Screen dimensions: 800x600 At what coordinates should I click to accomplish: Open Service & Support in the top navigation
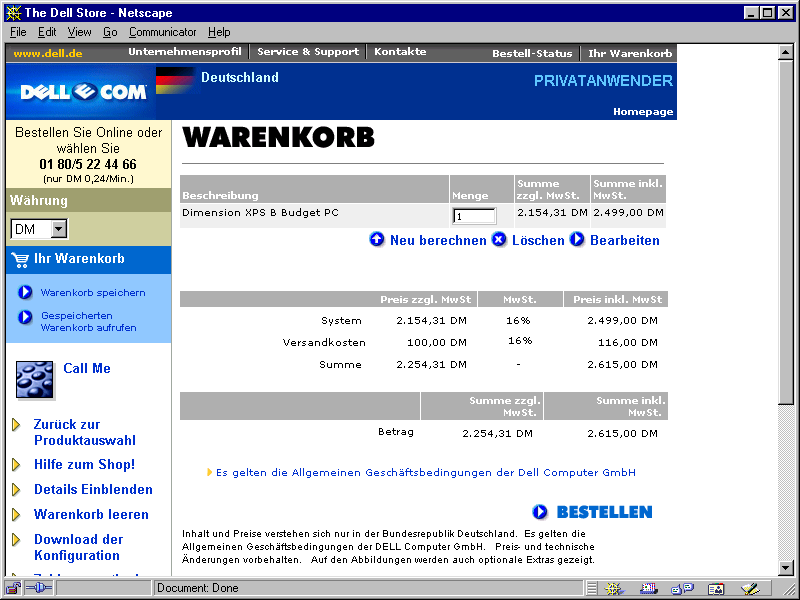[x=308, y=52]
